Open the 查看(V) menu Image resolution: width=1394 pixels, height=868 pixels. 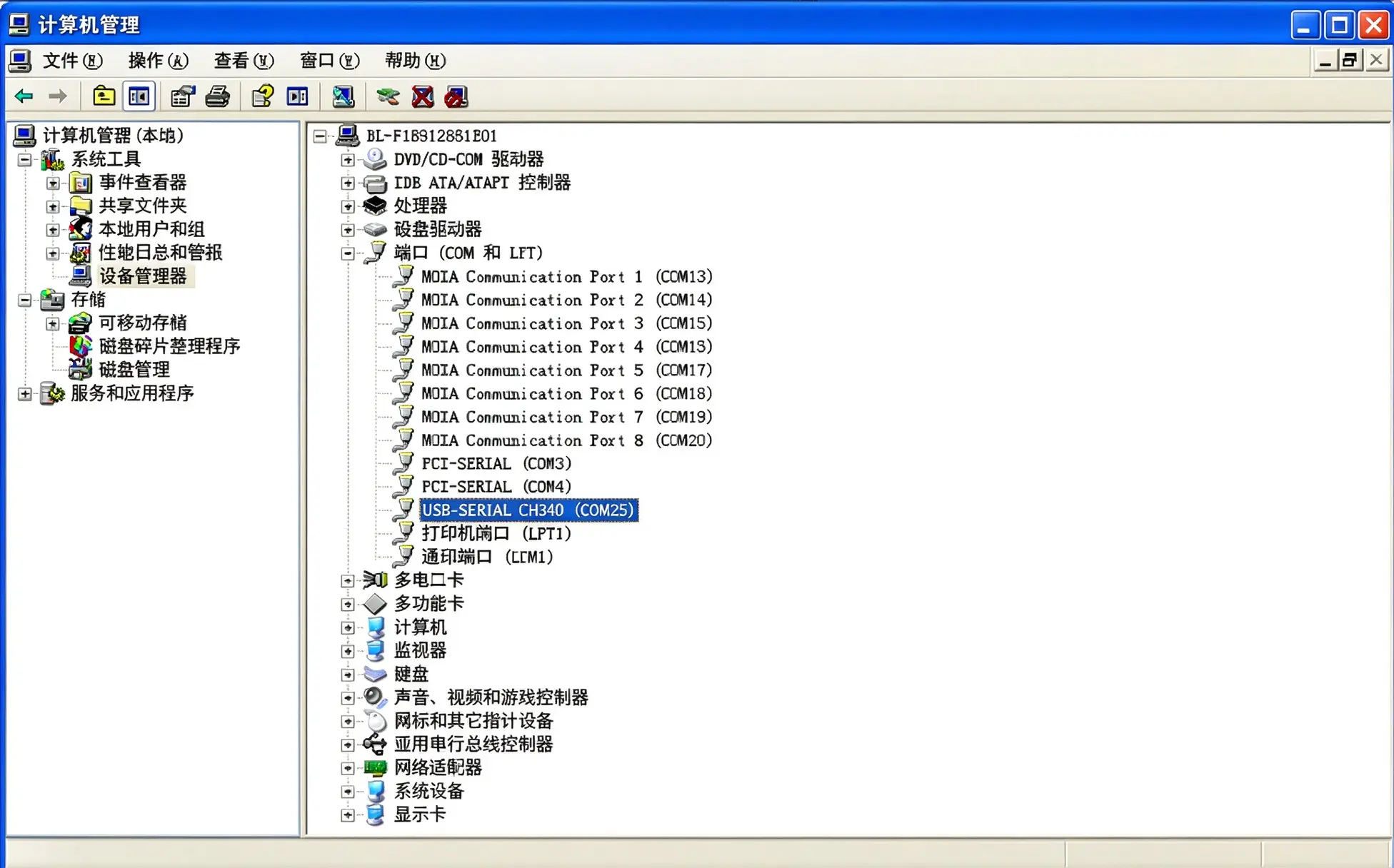pyautogui.click(x=244, y=61)
